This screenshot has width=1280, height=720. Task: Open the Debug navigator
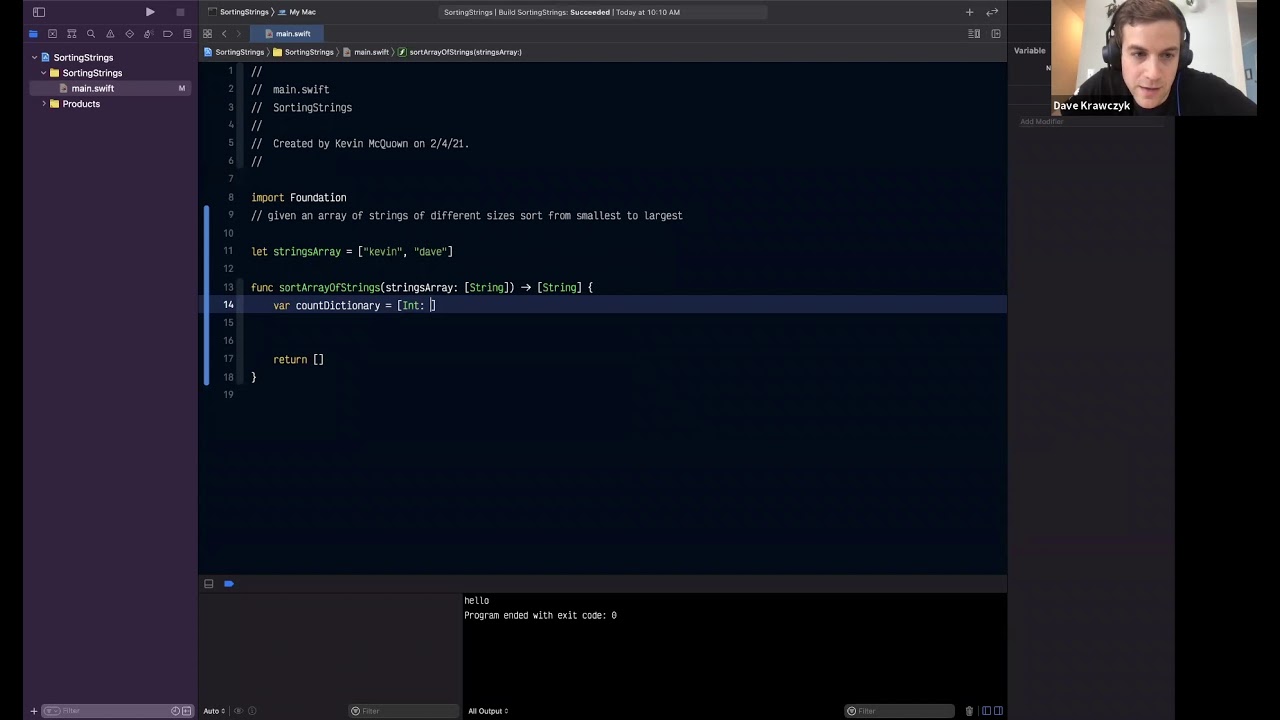pos(148,34)
